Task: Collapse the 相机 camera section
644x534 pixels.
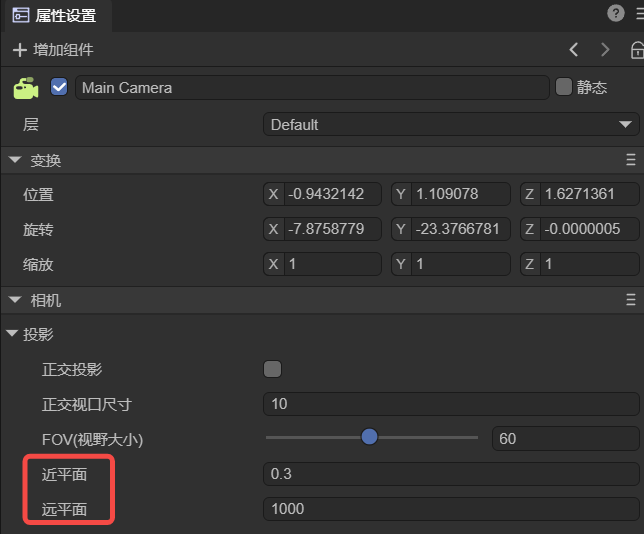Action: click(15, 300)
